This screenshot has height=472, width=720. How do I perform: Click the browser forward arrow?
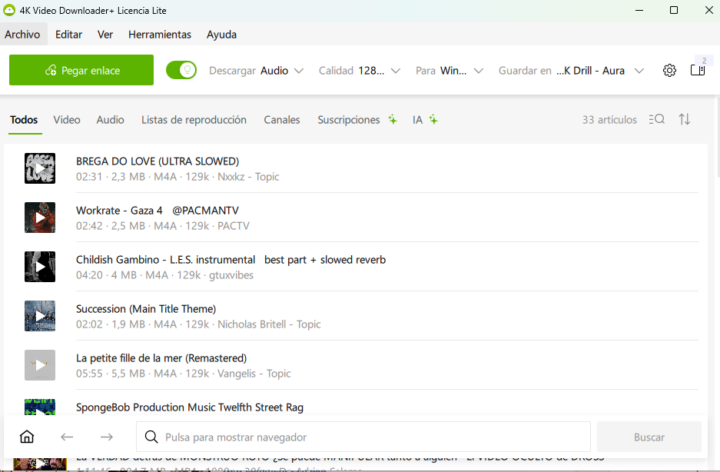coord(107,437)
